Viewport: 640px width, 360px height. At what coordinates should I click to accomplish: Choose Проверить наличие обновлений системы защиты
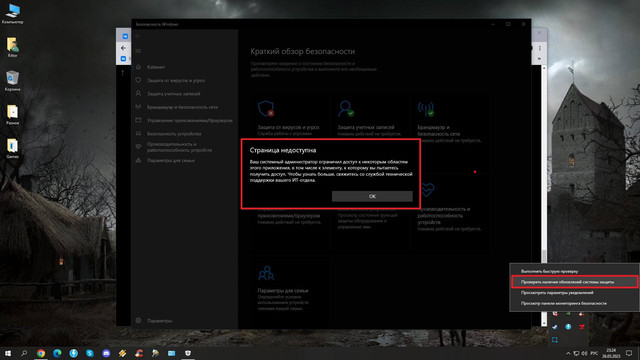(x=574, y=282)
